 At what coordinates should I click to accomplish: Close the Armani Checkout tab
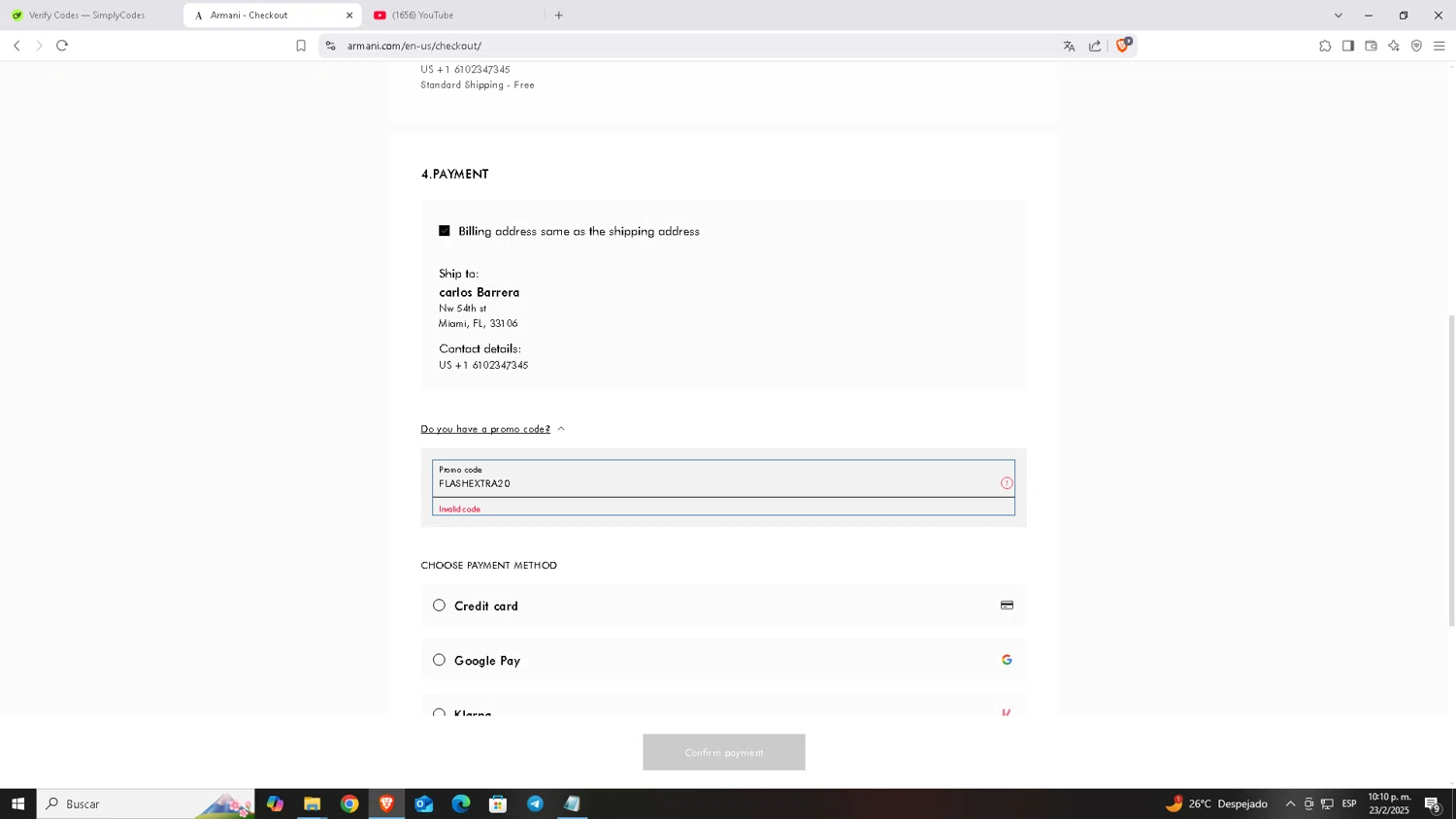[349, 16]
